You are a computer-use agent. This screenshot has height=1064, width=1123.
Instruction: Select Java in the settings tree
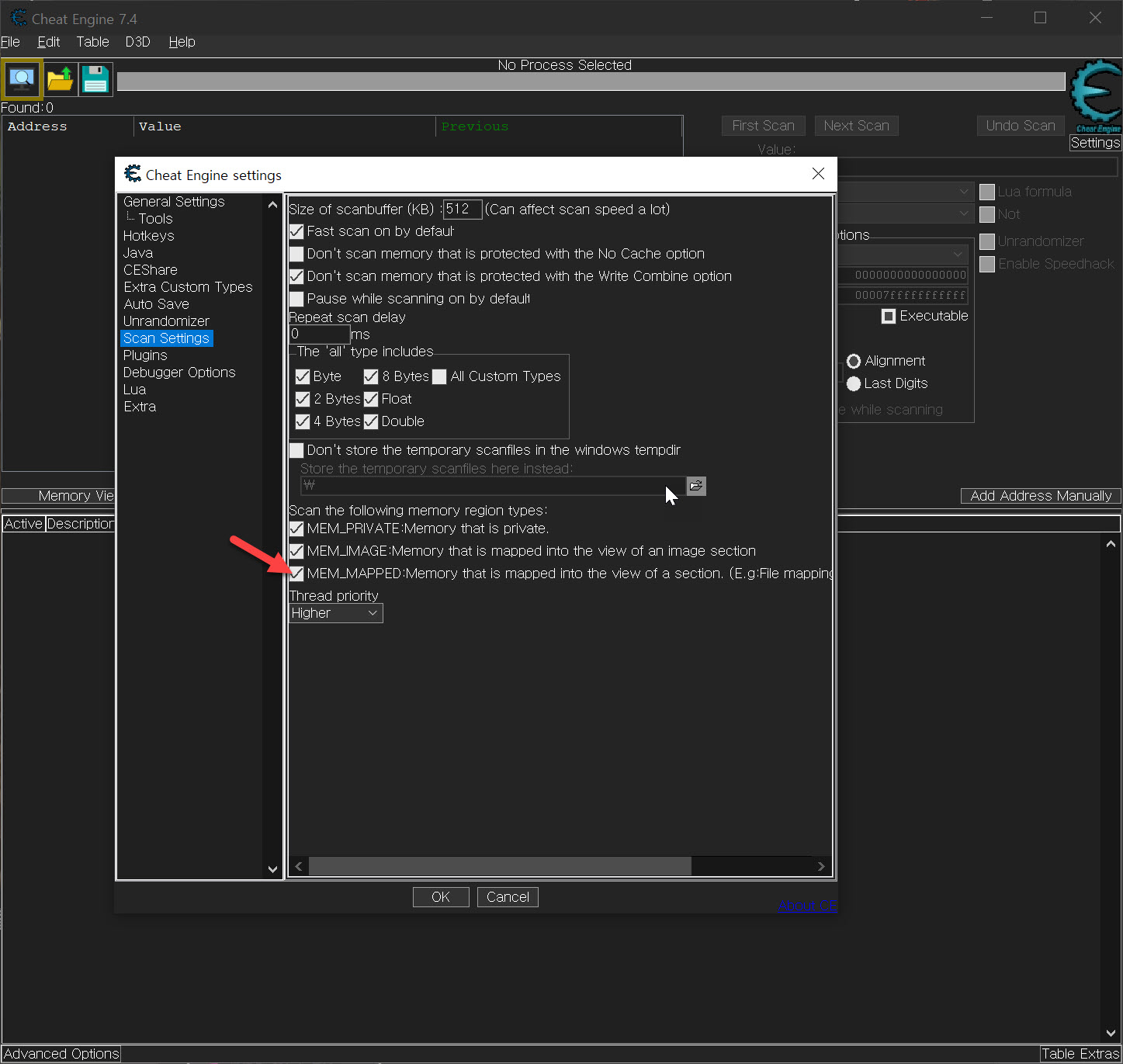137,253
